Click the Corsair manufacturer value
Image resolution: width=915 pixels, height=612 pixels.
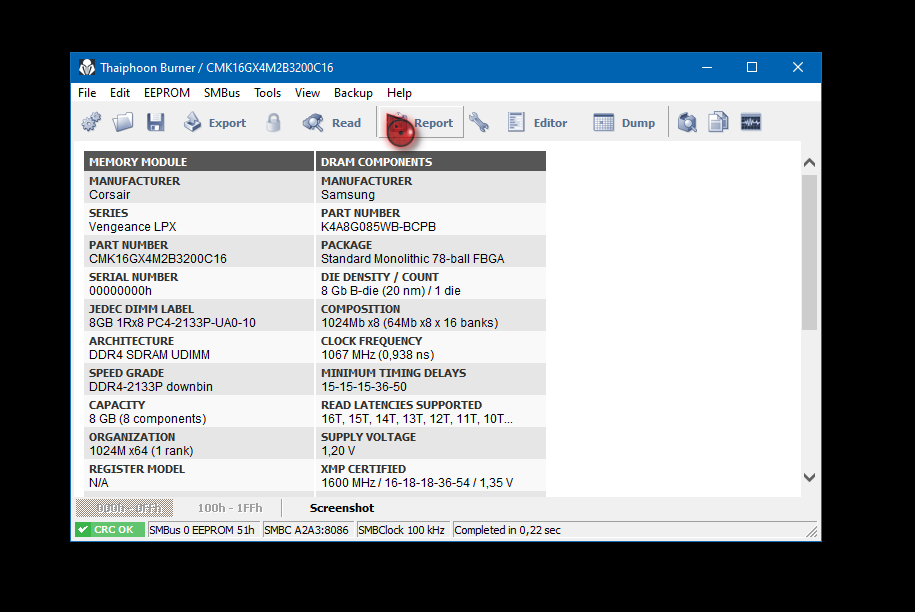[110, 195]
